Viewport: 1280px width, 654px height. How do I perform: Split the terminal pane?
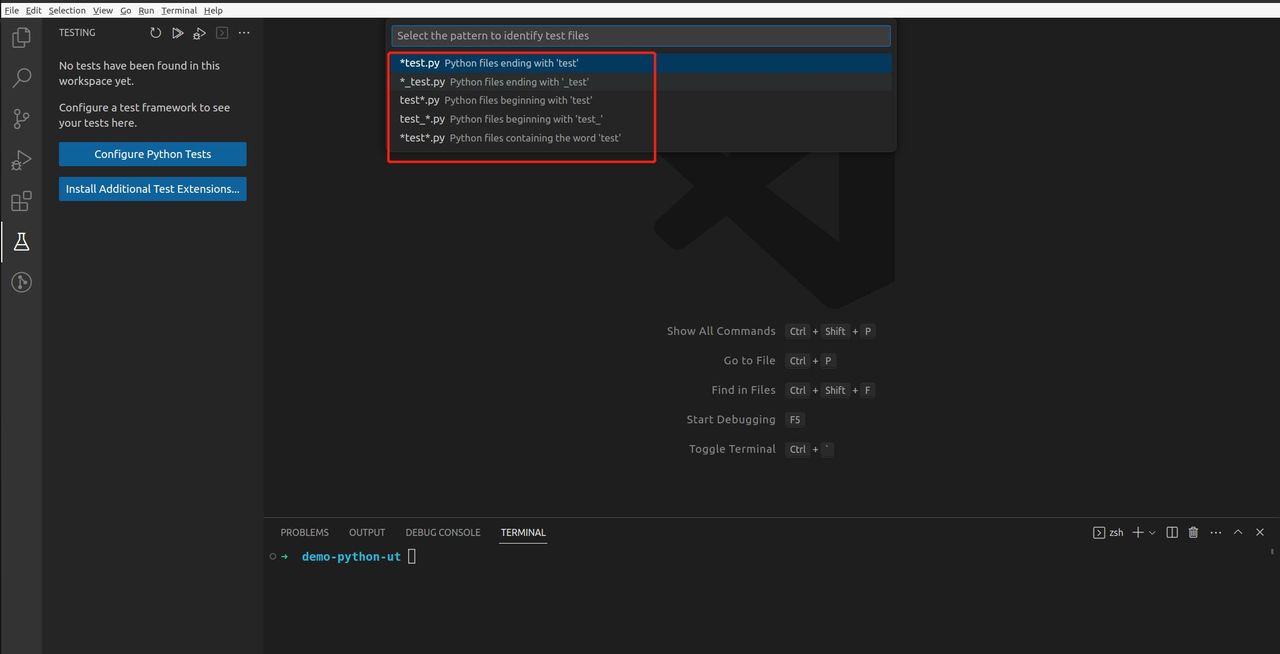[1172, 532]
